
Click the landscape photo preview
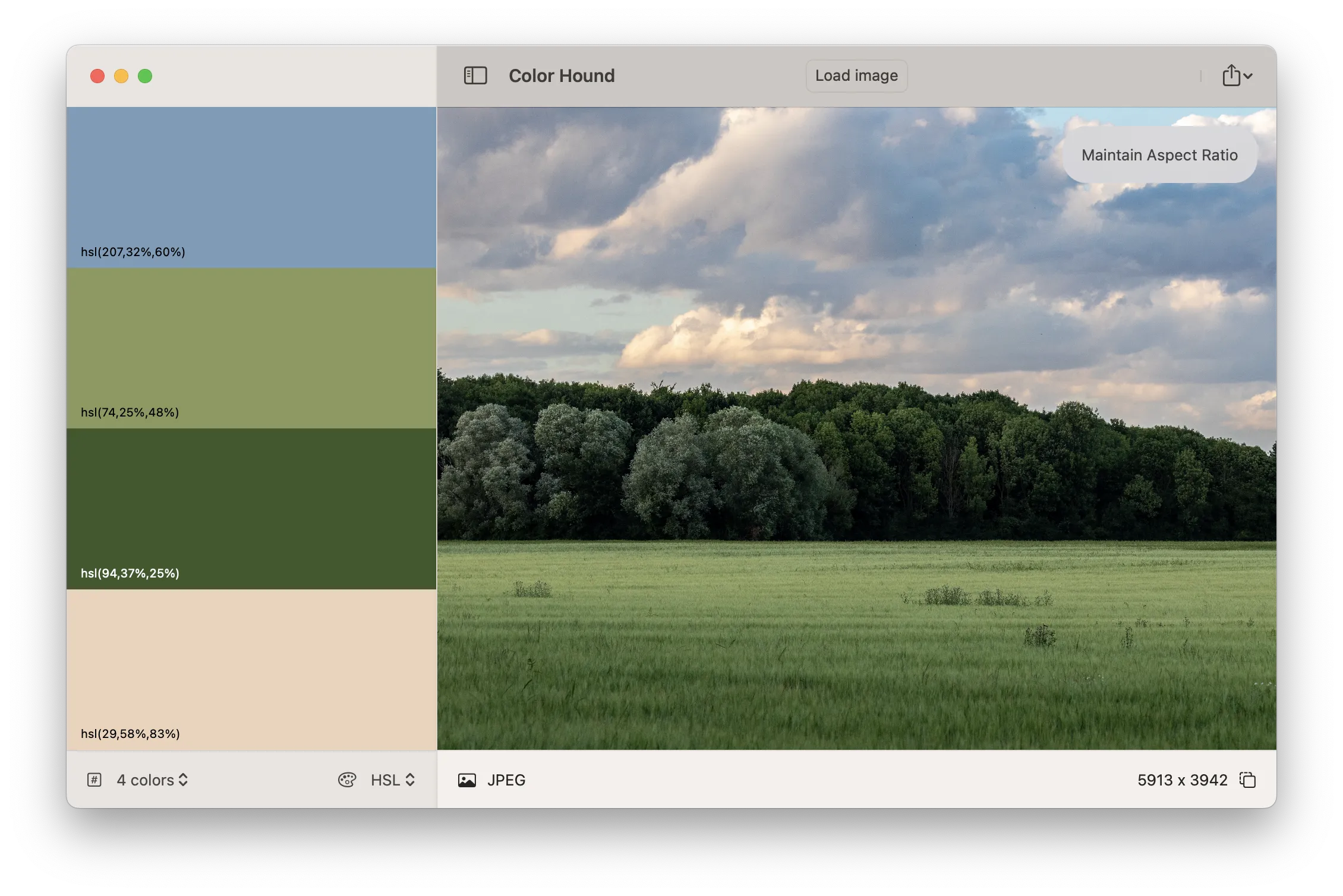(856, 428)
